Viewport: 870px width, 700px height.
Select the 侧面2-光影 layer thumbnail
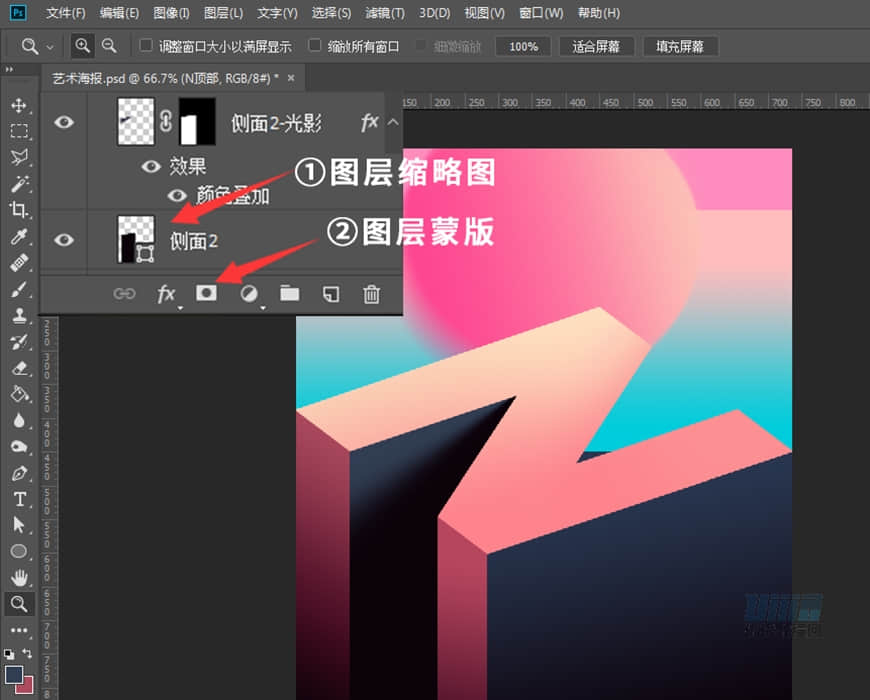(x=136, y=121)
